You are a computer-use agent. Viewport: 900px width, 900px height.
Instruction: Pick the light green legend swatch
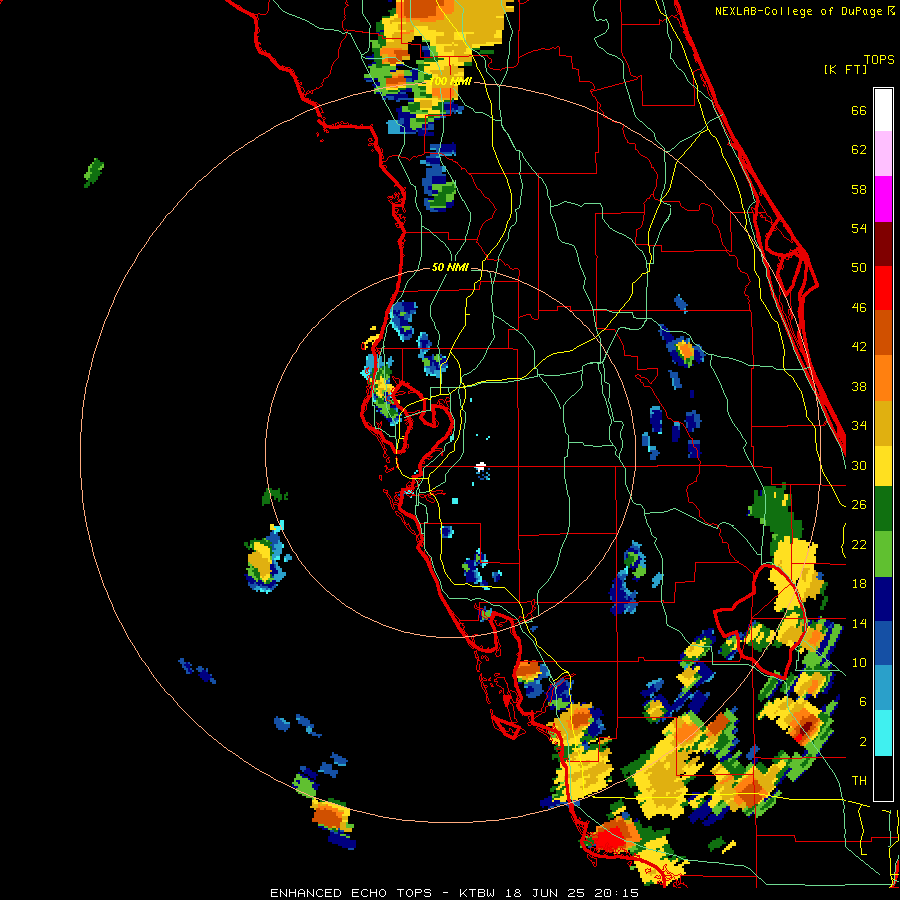click(x=883, y=554)
